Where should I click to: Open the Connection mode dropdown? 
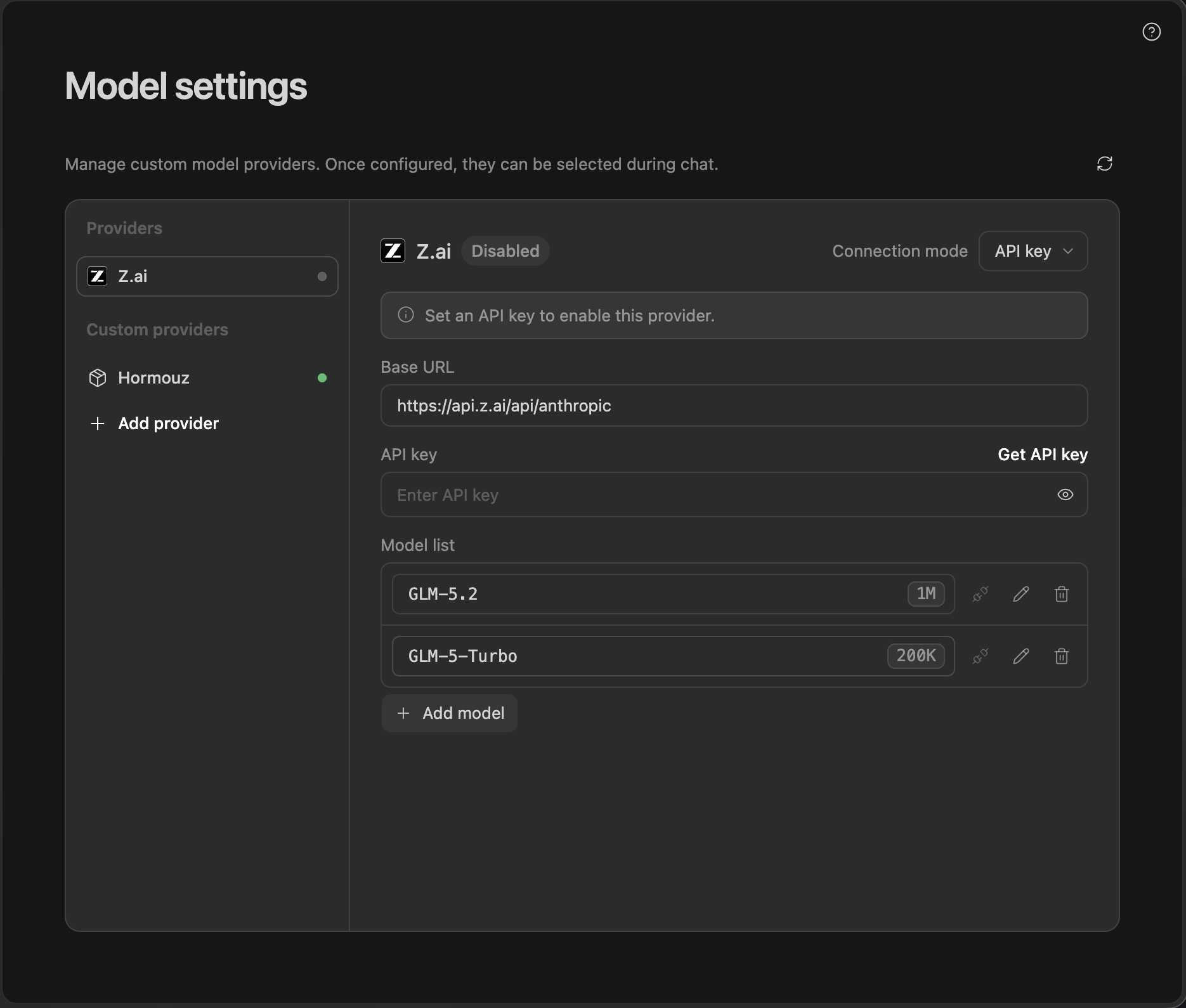click(x=1033, y=251)
